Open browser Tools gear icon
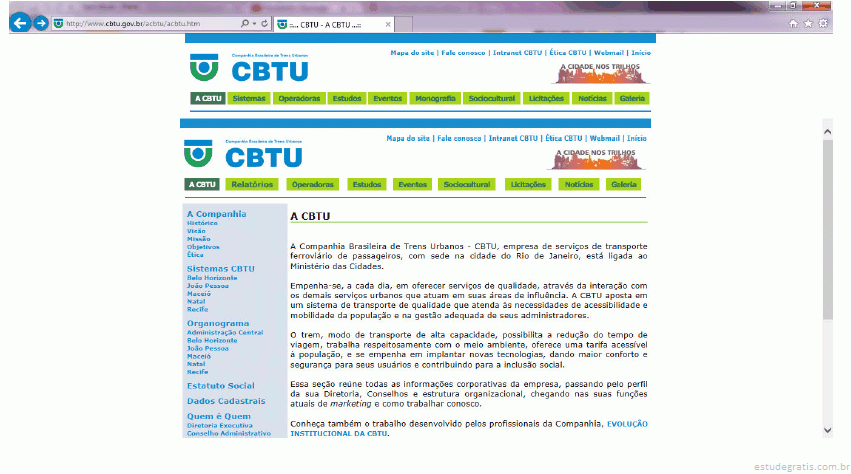 click(823, 24)
